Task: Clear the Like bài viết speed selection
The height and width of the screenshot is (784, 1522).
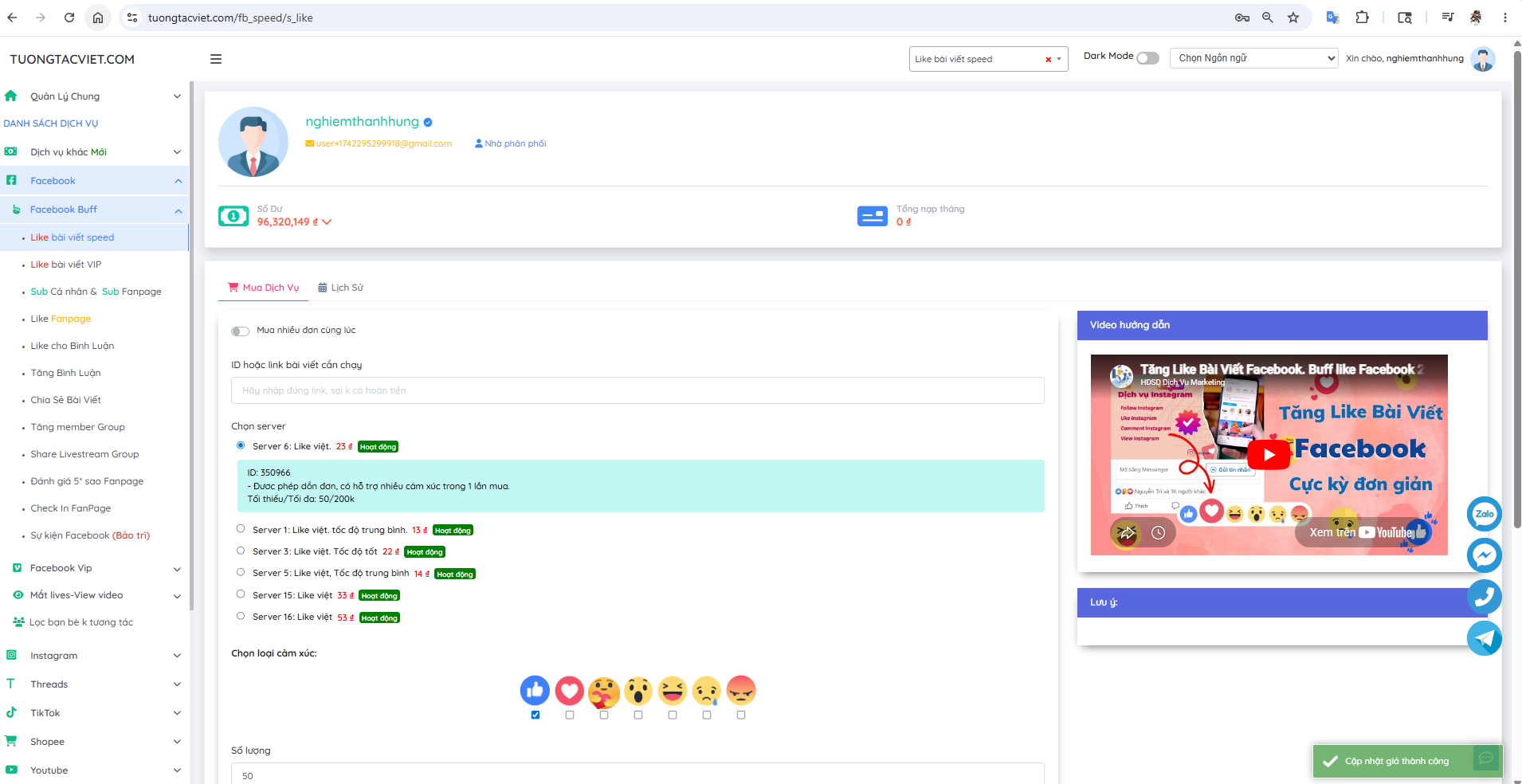Action: 1048,59
